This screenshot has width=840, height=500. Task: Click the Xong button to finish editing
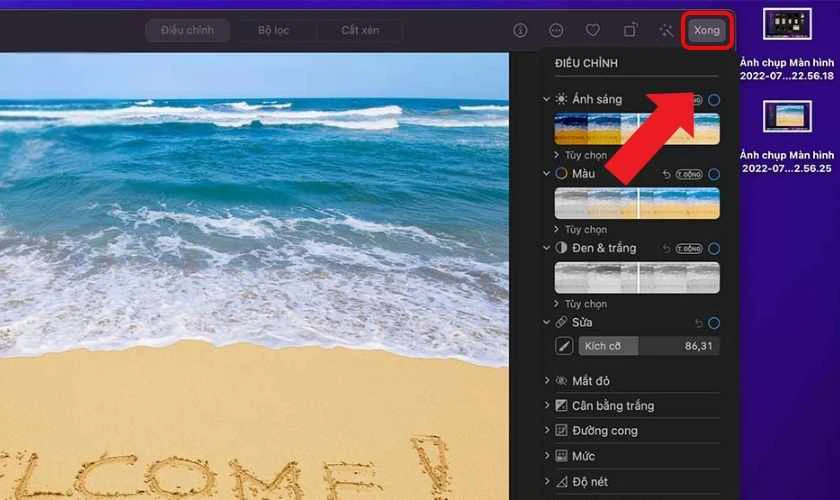(x=706, y=30)
